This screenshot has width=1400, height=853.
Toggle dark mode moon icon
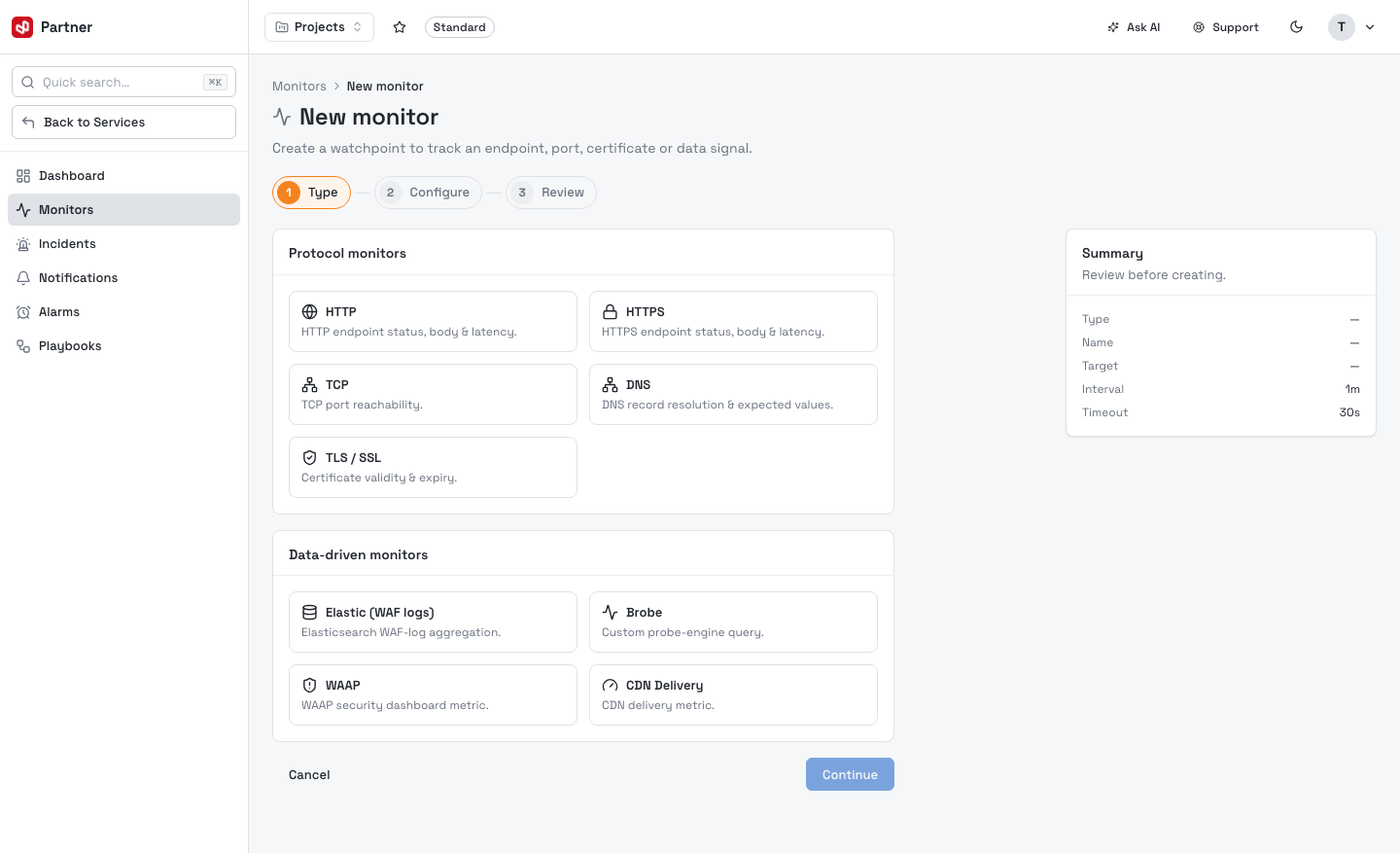click(x=1296, y=27)
